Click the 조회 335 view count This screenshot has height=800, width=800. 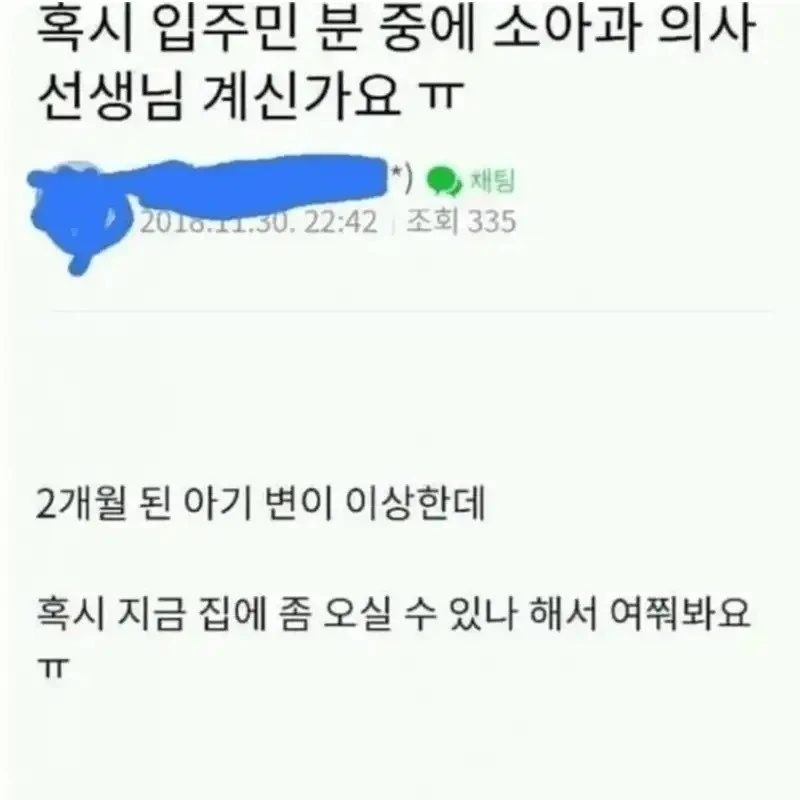(461, 222)
